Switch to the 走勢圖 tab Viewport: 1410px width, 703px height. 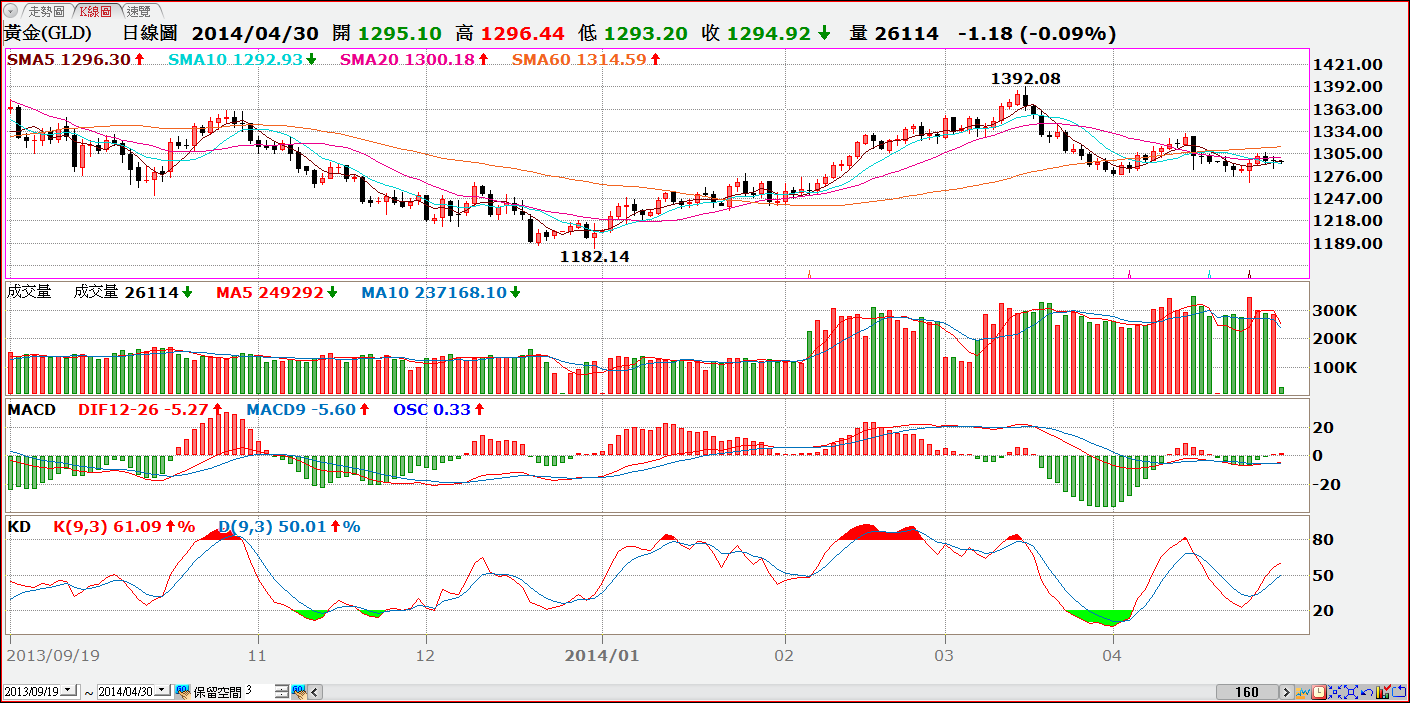click(46, 11)
